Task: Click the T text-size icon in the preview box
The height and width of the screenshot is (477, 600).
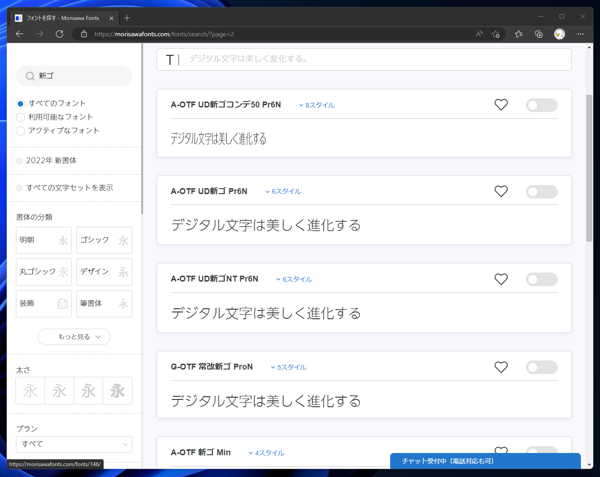Action: tap(170, 60)
